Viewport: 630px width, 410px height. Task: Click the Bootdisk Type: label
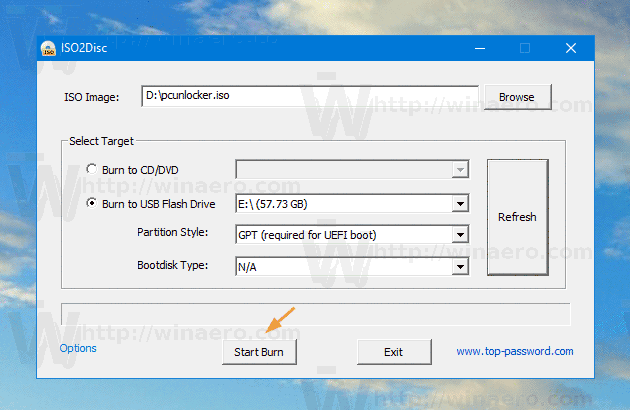point(172,265)
